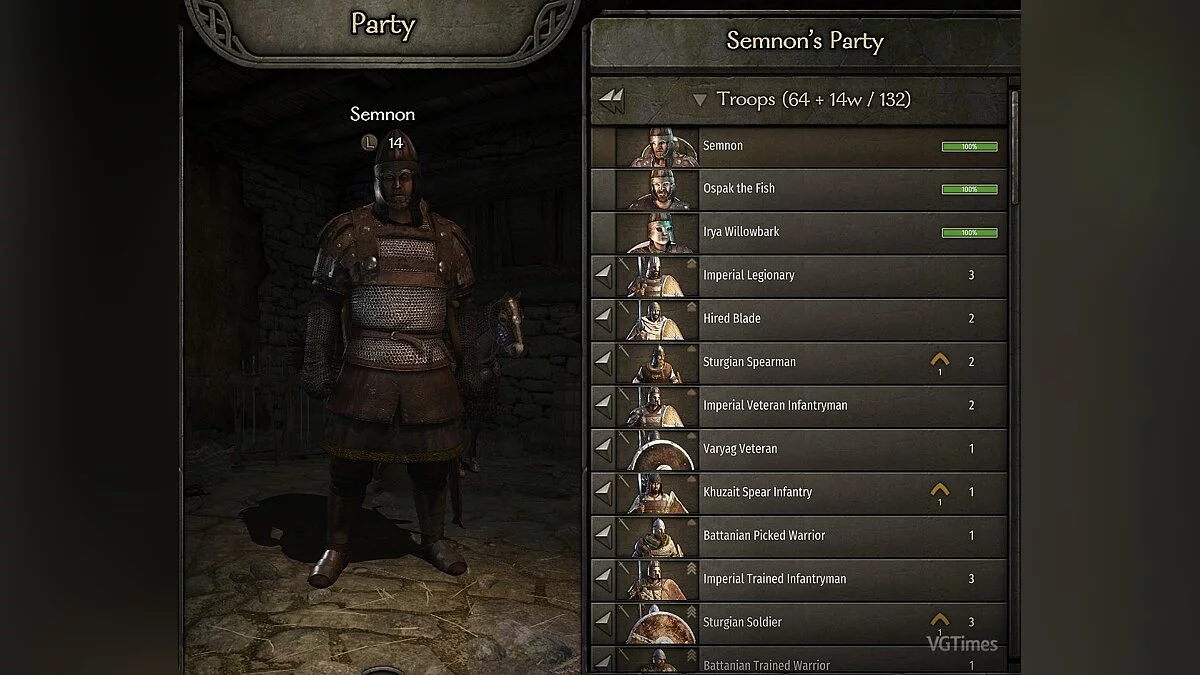Click the Party title tab
This screenshot has width=1200, height=675.
(x=382, y=25)
